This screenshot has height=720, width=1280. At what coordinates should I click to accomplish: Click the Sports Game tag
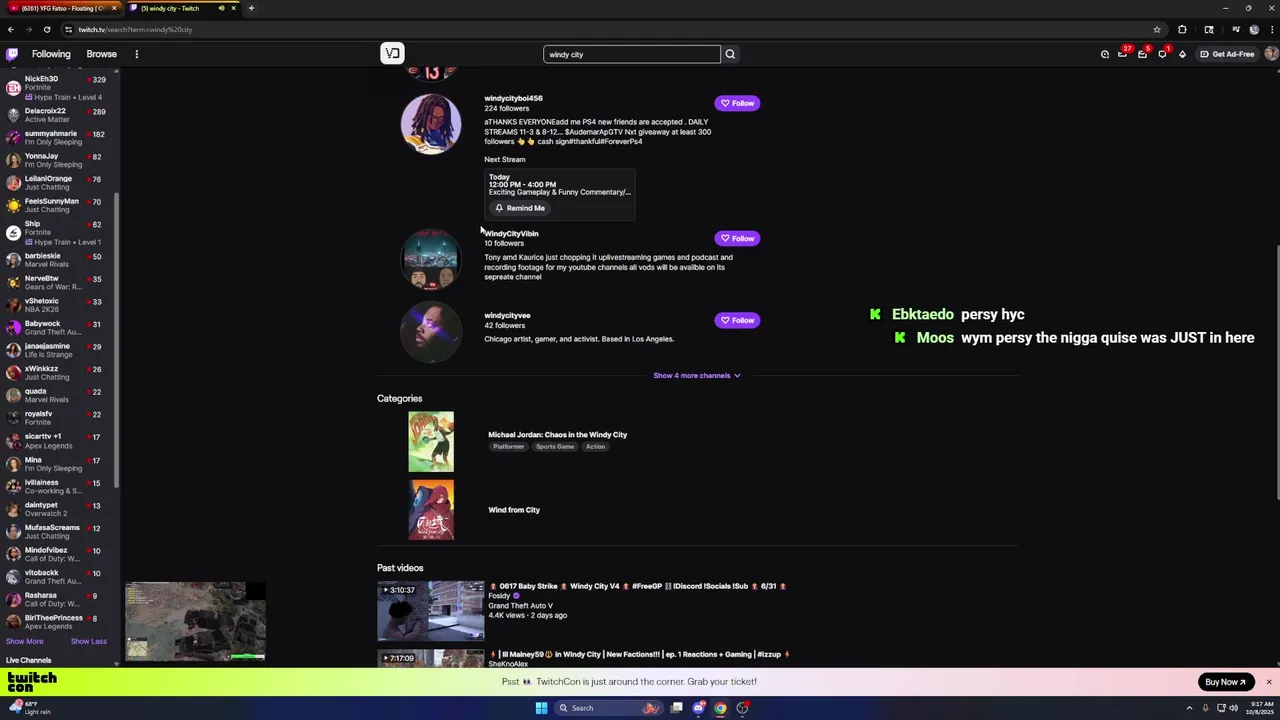pos(555,446)
